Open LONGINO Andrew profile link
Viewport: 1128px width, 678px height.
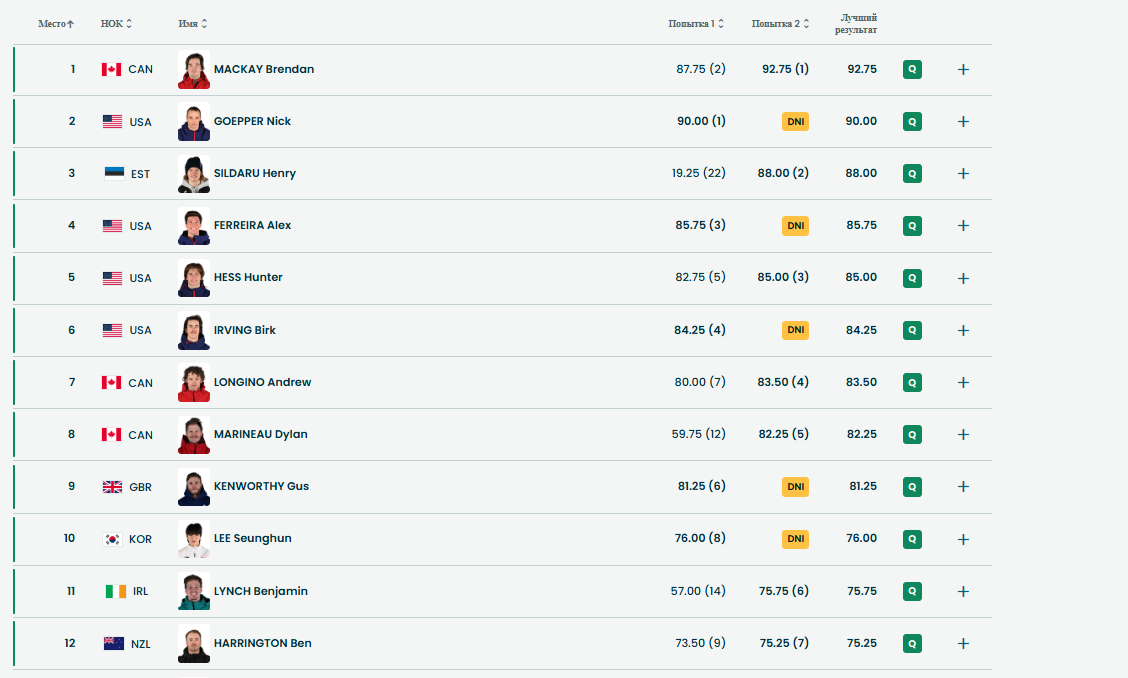pos(262,382)
